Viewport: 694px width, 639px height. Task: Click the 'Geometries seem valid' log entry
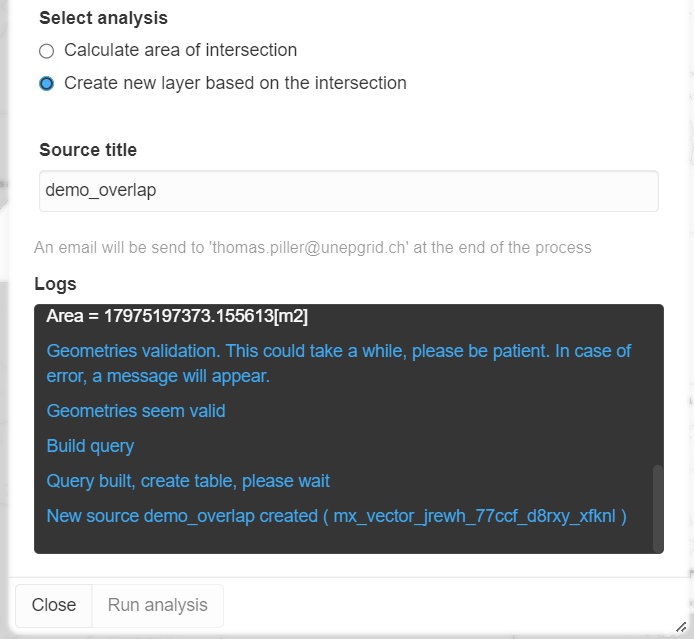click(x=136, y=411)
